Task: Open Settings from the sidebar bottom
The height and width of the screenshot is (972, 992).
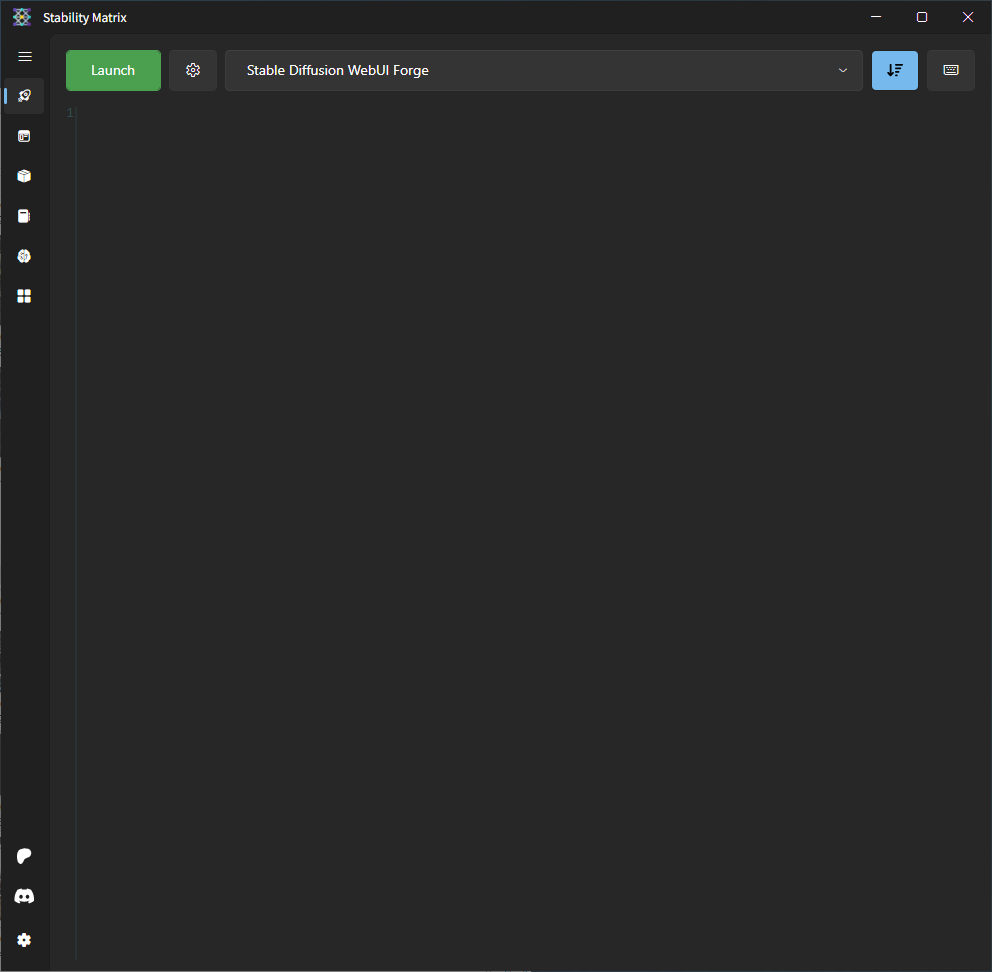Action: pos(24,940)
